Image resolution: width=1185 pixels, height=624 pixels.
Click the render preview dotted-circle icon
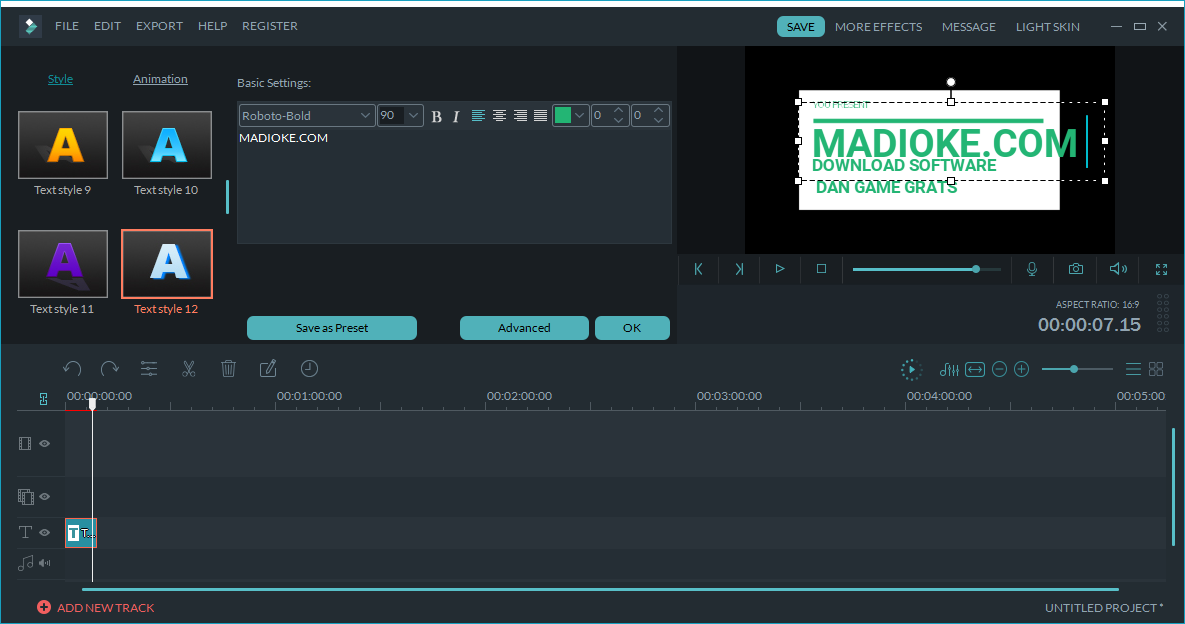pyautogui.click(x=911, y=369)
